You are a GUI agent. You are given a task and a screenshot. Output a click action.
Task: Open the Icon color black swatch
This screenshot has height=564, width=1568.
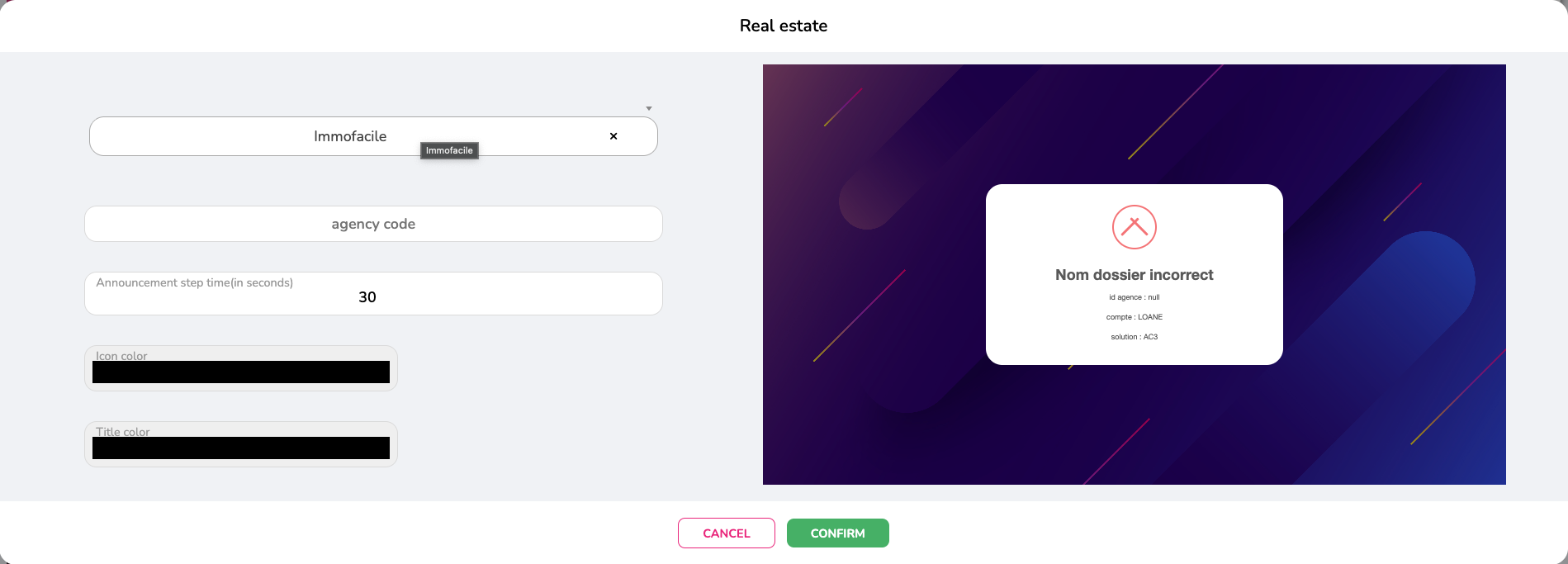pyautogui.click(x=241, y=372)
